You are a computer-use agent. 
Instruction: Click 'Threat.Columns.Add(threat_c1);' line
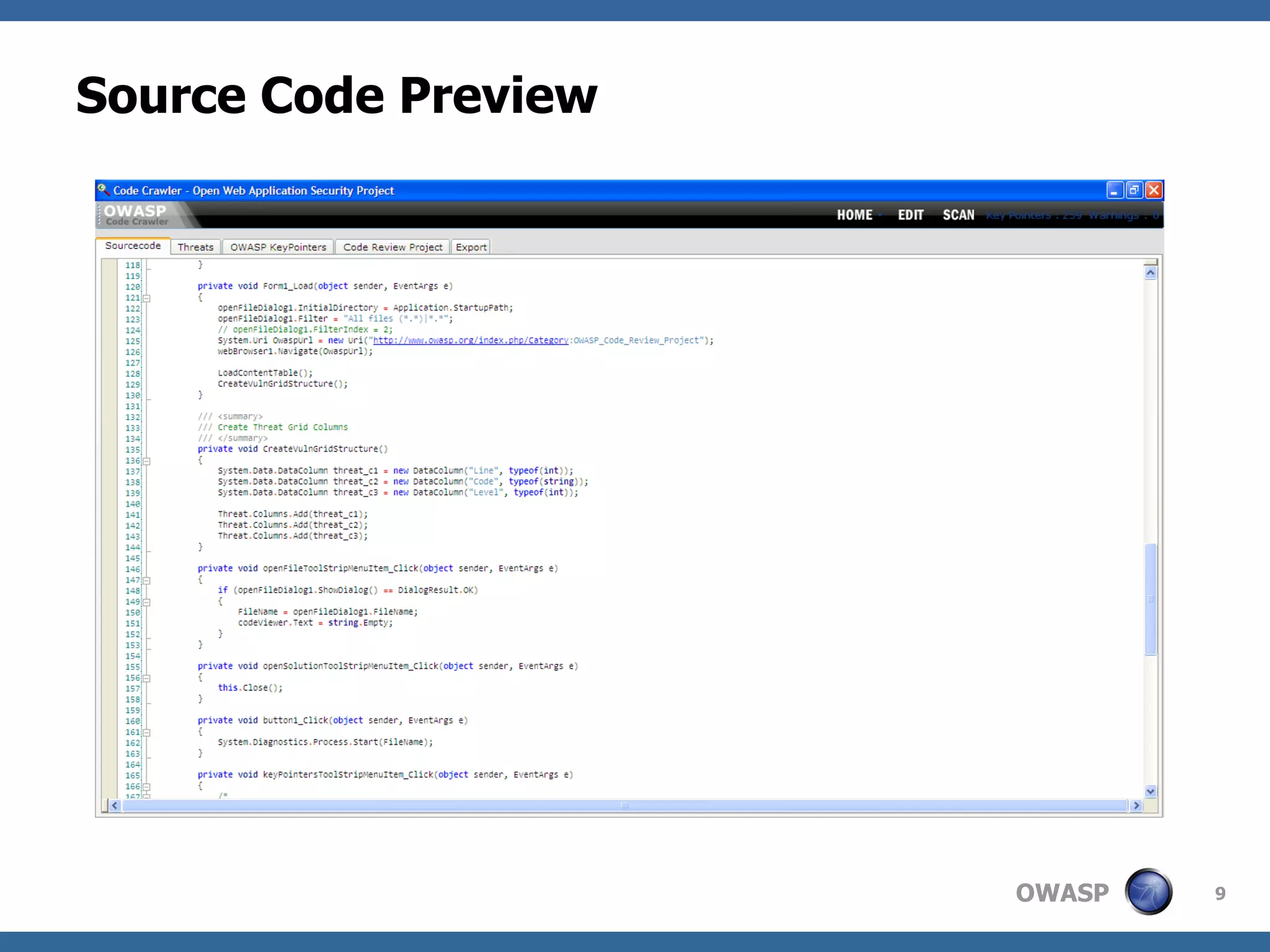click(293, 514)
